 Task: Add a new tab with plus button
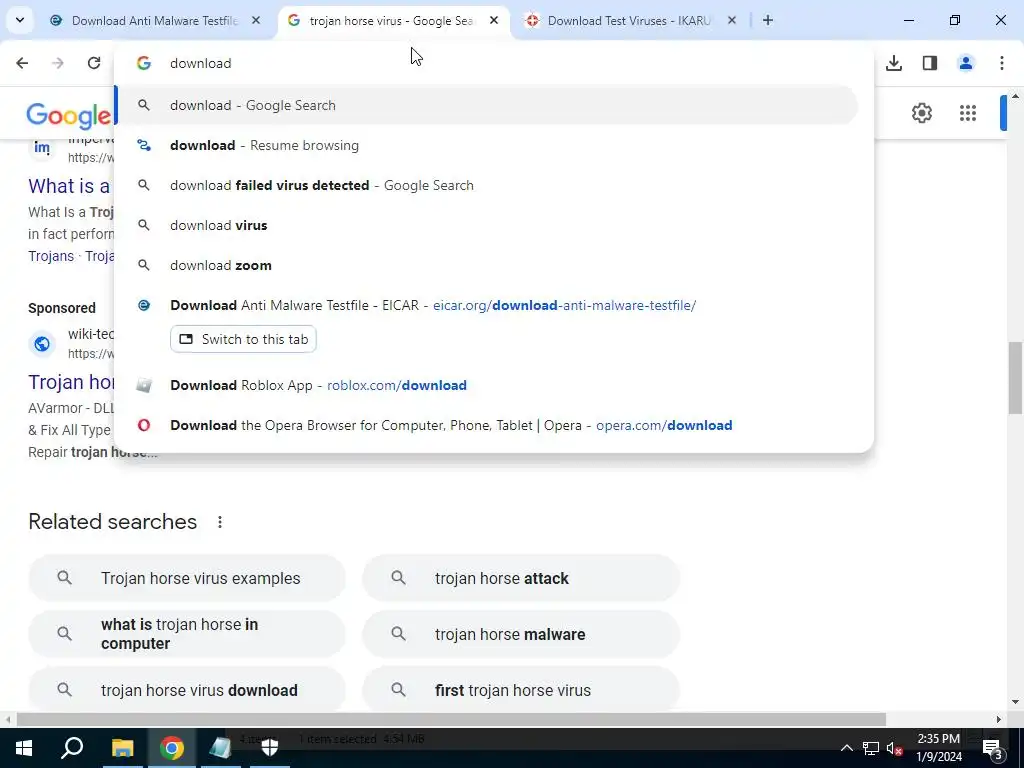[x=768, y=20]
